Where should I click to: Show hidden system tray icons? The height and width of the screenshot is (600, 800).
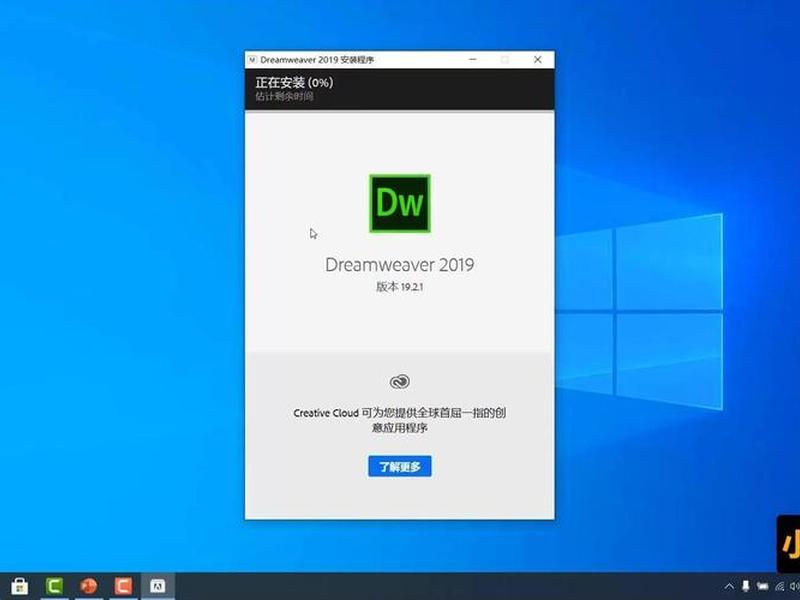[729, 586]
